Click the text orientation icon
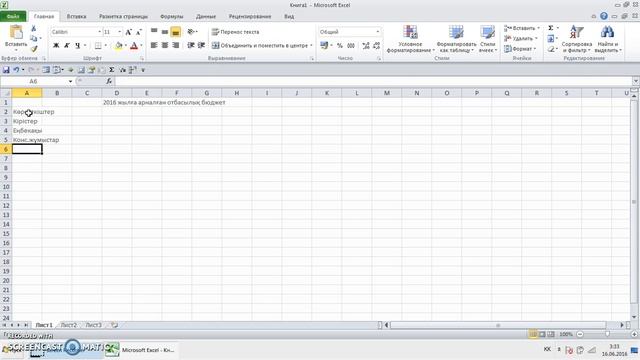 click(191, 31)
